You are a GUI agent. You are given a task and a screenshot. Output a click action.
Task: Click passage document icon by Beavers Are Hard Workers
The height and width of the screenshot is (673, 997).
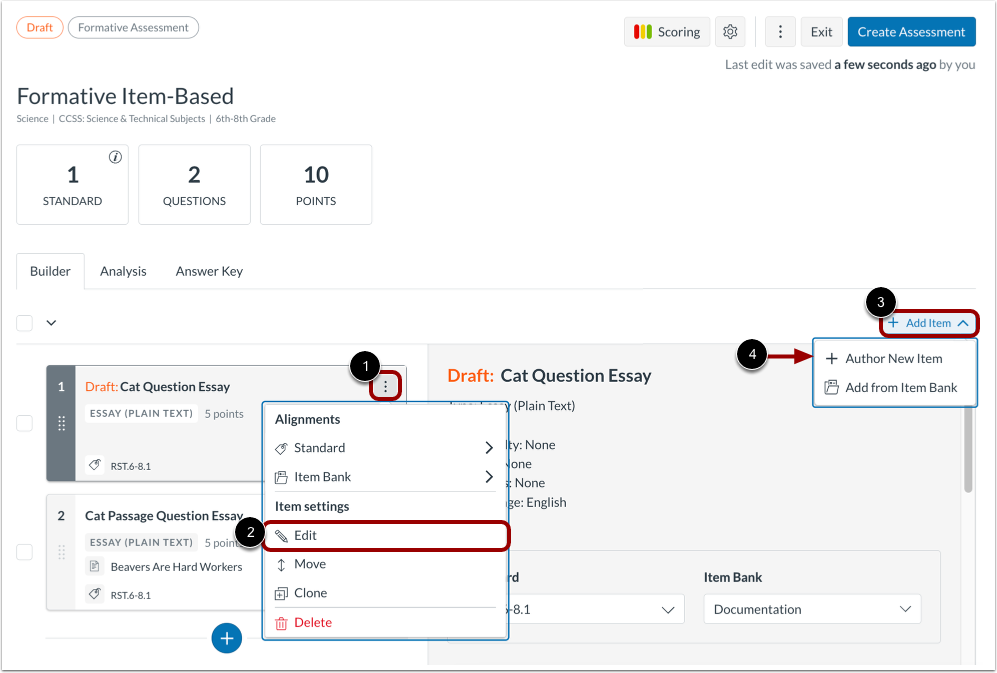[x=94, y=565]
